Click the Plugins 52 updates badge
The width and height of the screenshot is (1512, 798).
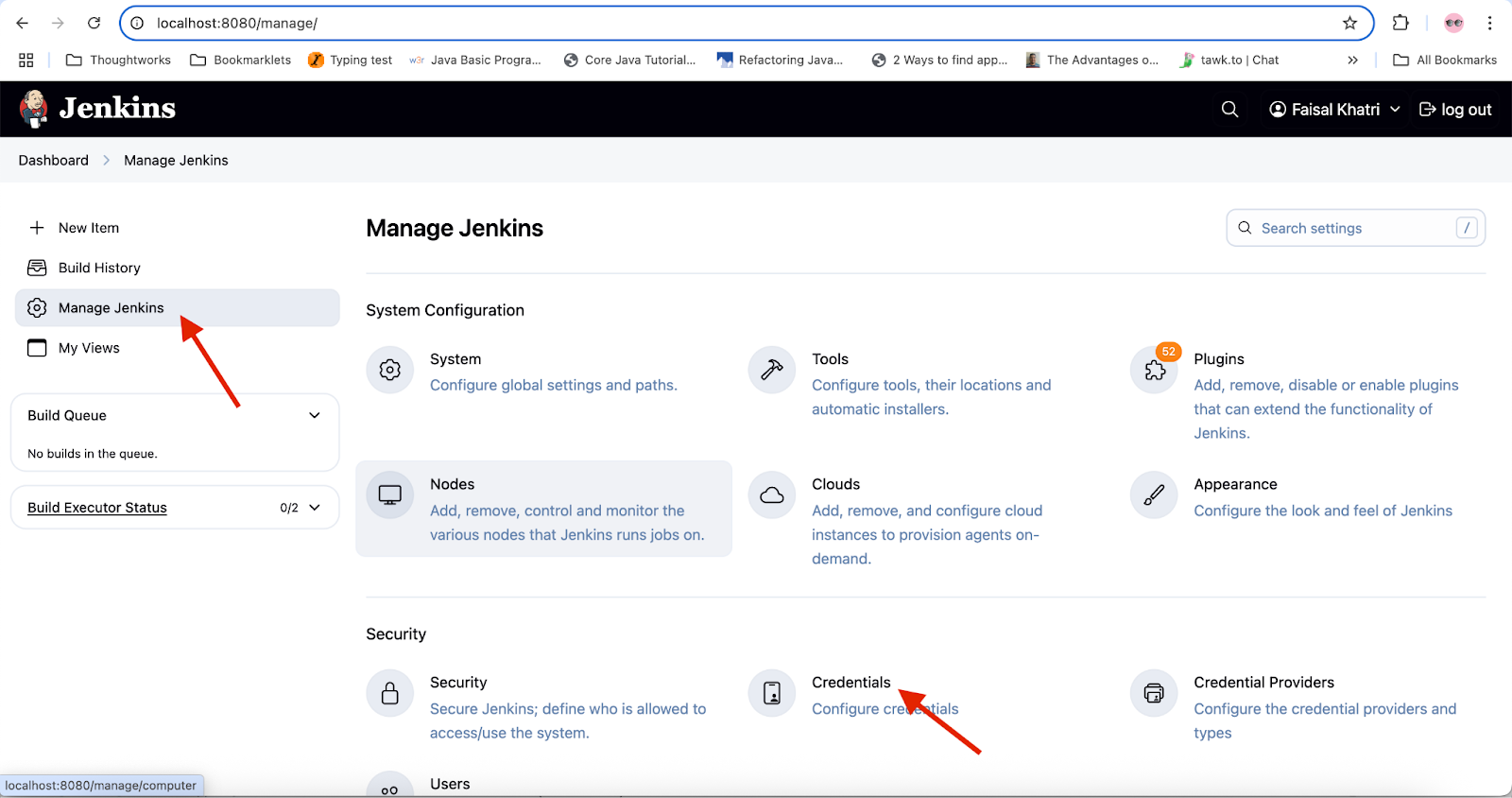pos(1169,352)
